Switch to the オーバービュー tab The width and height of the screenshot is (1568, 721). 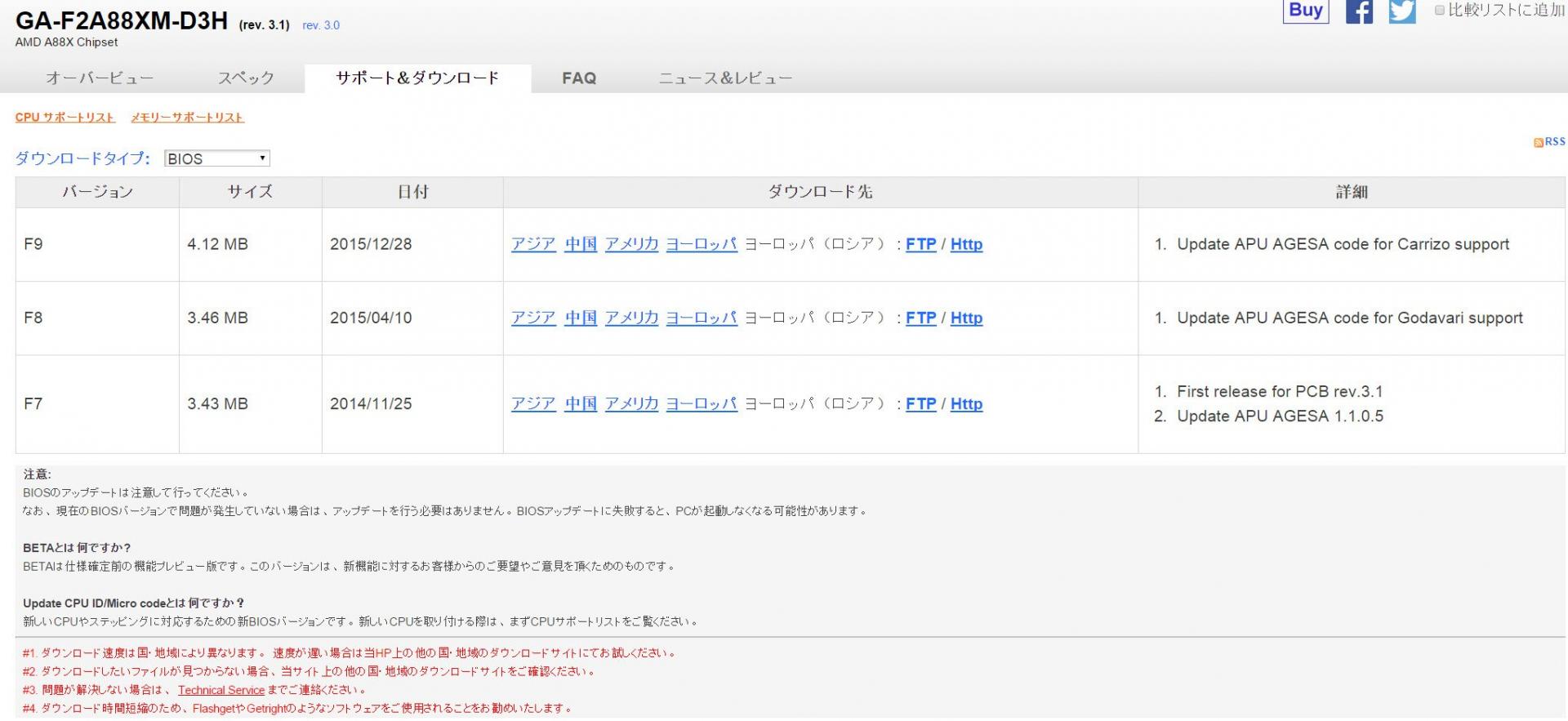[100, 78]
